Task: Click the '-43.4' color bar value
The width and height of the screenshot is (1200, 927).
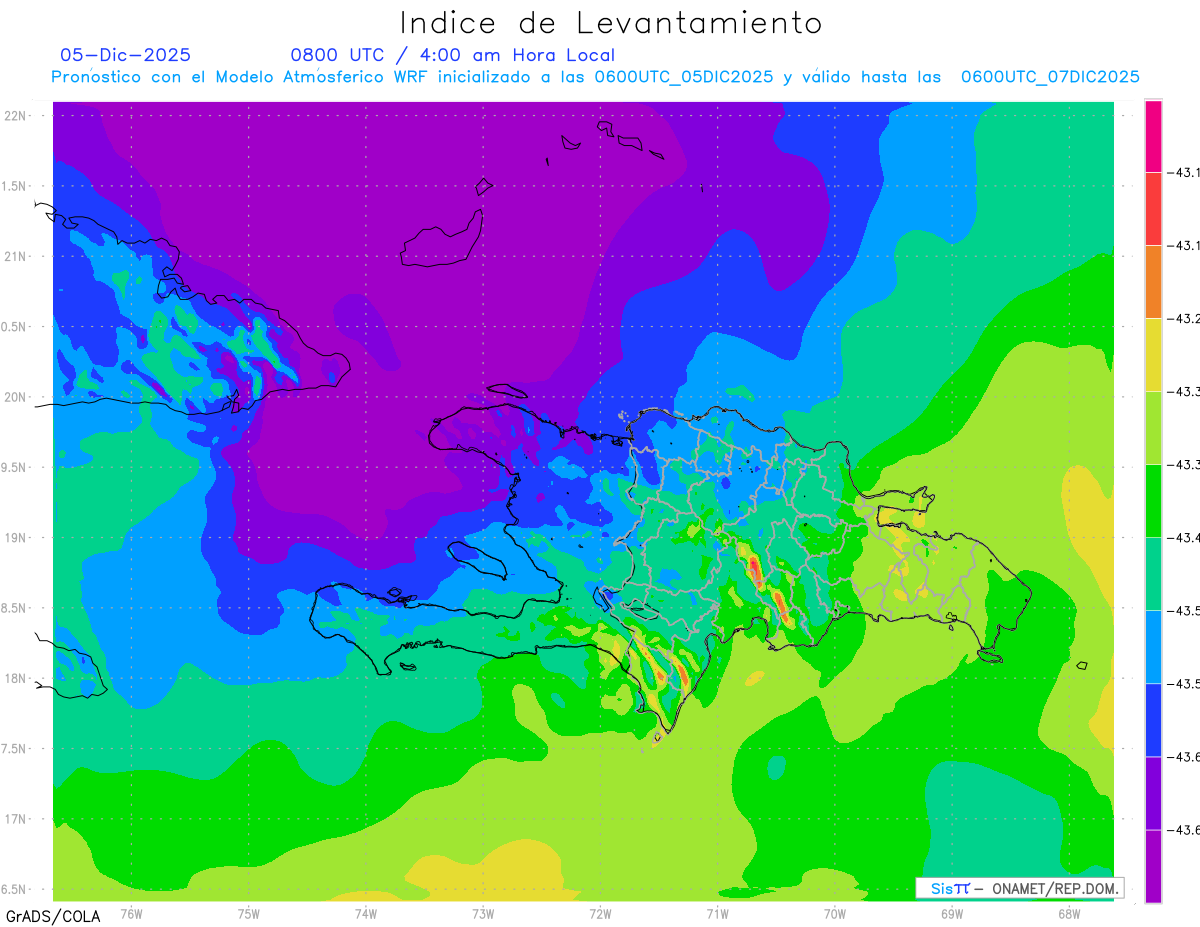Action: [1186, 538]
